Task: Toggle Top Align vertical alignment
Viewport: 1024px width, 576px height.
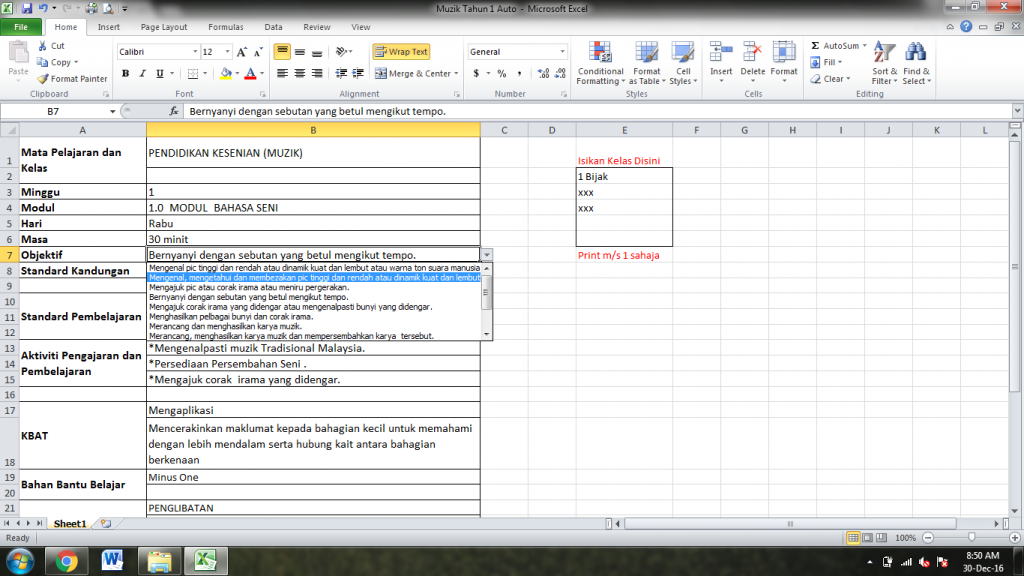Action: click(282, 52)
